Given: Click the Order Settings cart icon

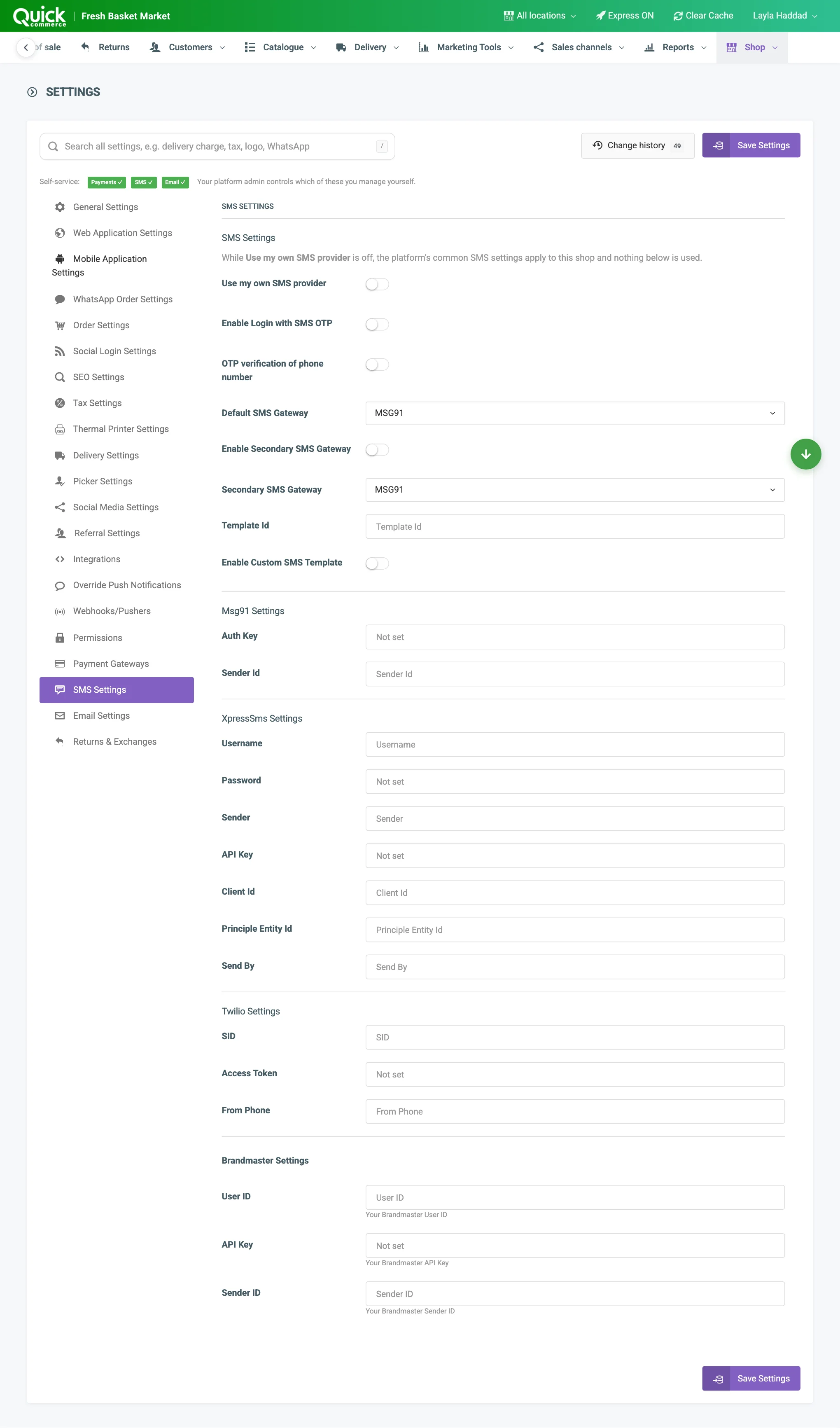Looking at the screenshot, I should (59, 325).
